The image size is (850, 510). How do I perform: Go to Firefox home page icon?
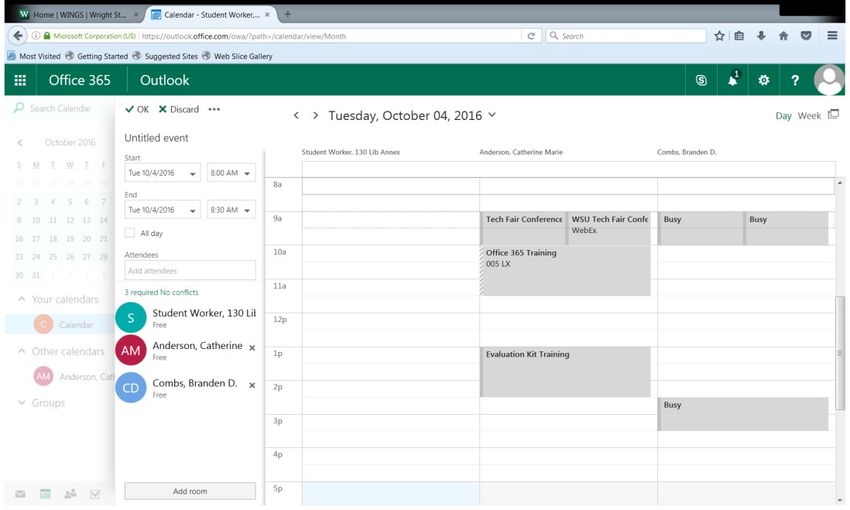[783, 36]
